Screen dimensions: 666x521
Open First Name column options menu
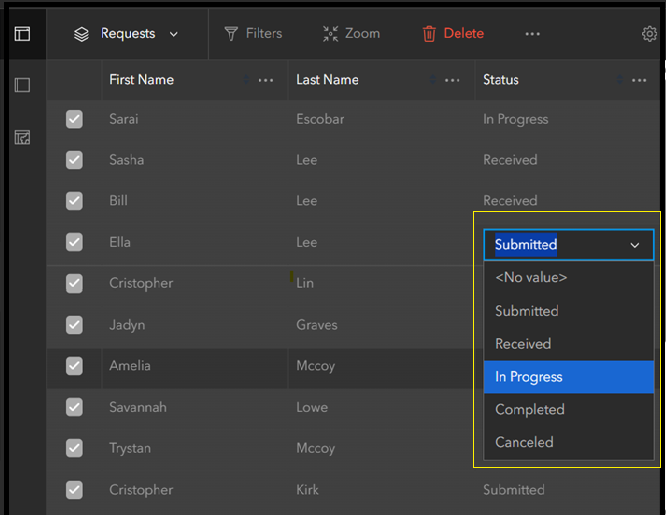266,80
